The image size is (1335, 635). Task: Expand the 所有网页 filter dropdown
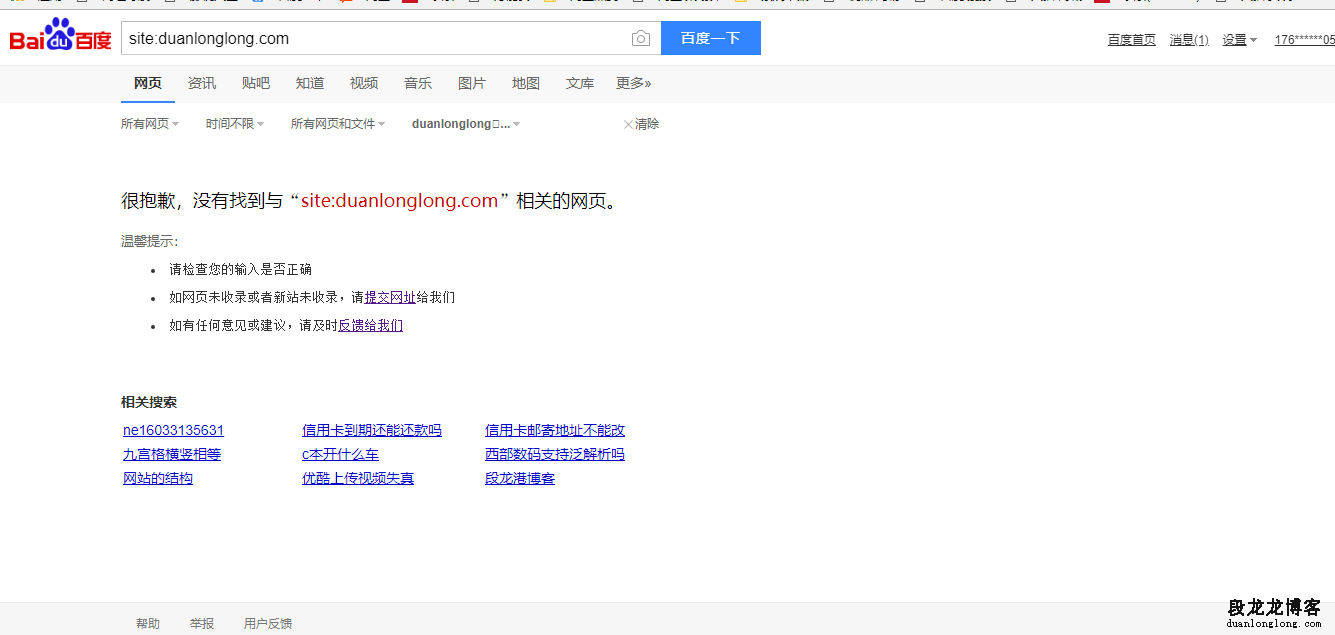pyautogui.click(x=149, y=124)
